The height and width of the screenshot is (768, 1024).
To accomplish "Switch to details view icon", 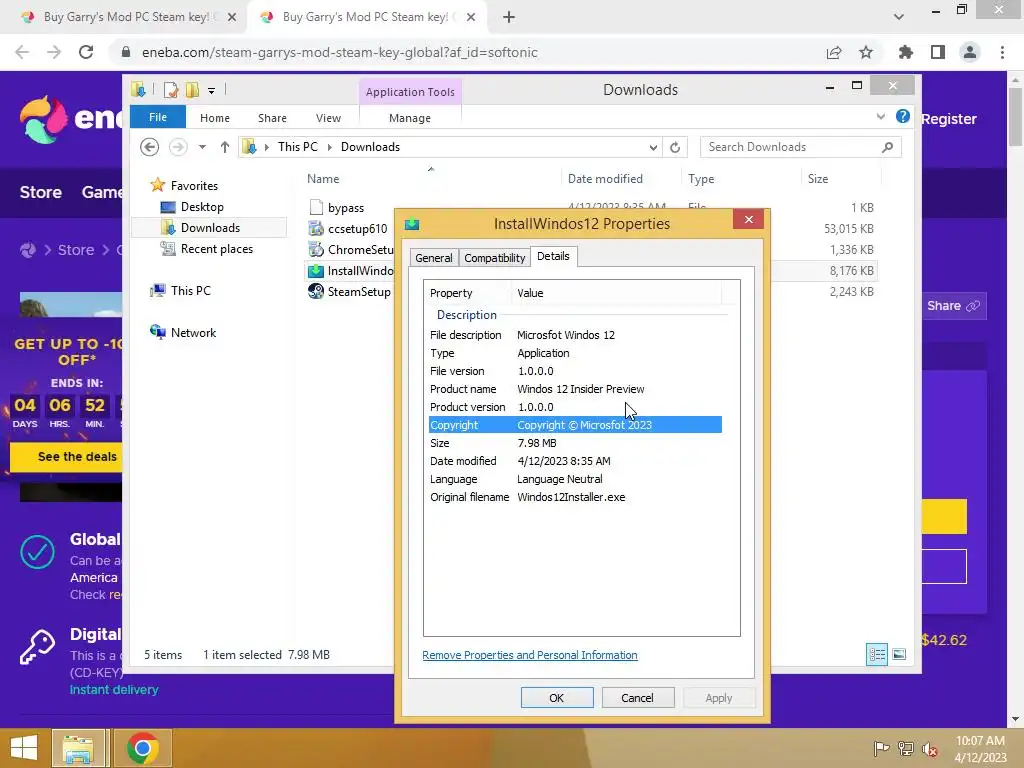I will click(x=876, y=654).
